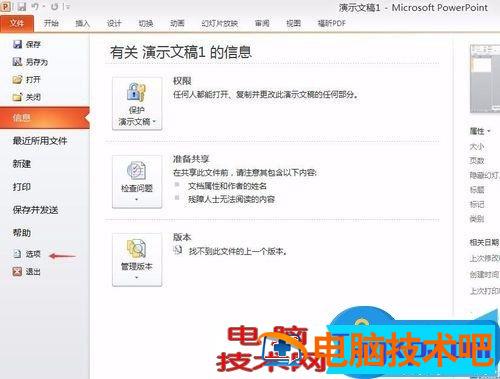Open 最近所用文件 list
The height and width of the screenshot is (379, 500).
coord(40,141)
